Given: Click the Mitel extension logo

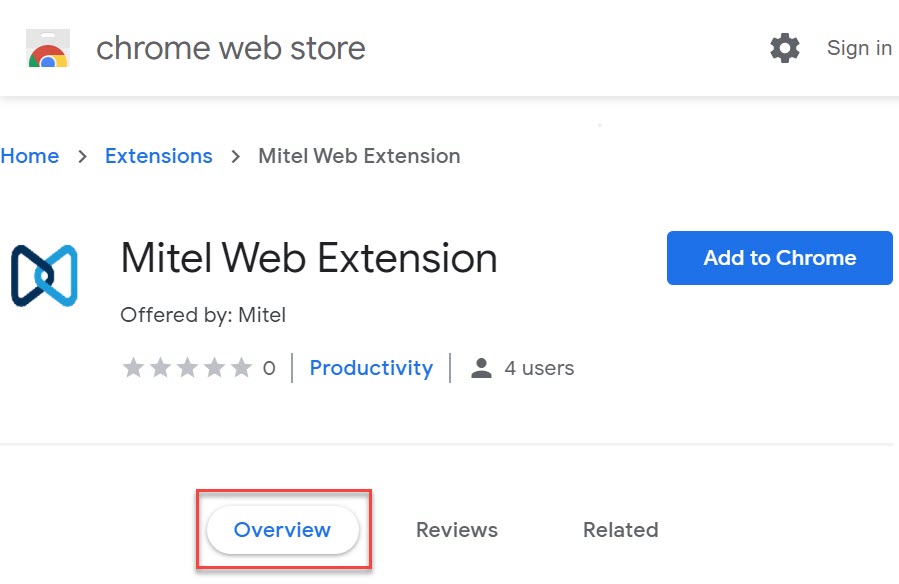Looking at the screenshot, I should tap(44, 274).
